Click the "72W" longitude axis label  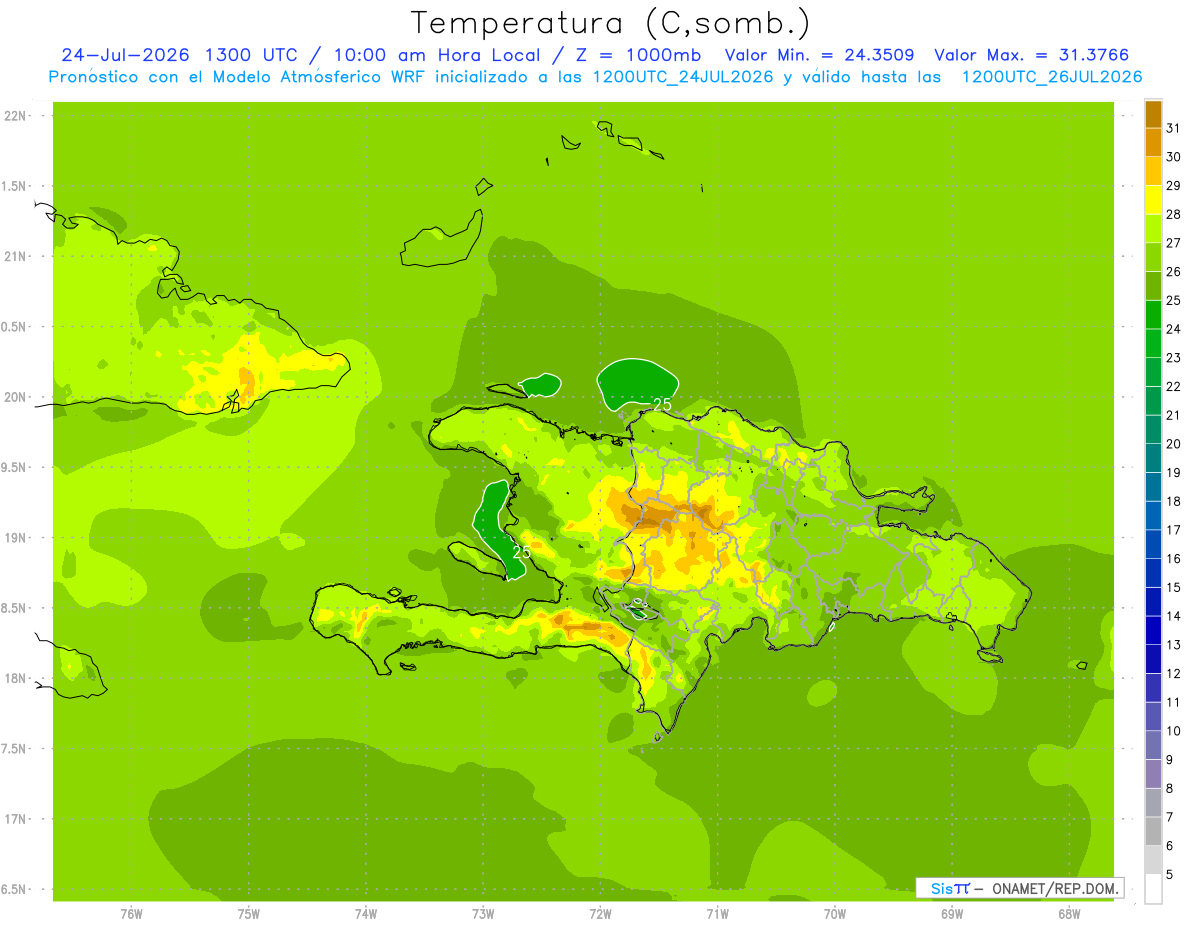[x=600, y=914]
